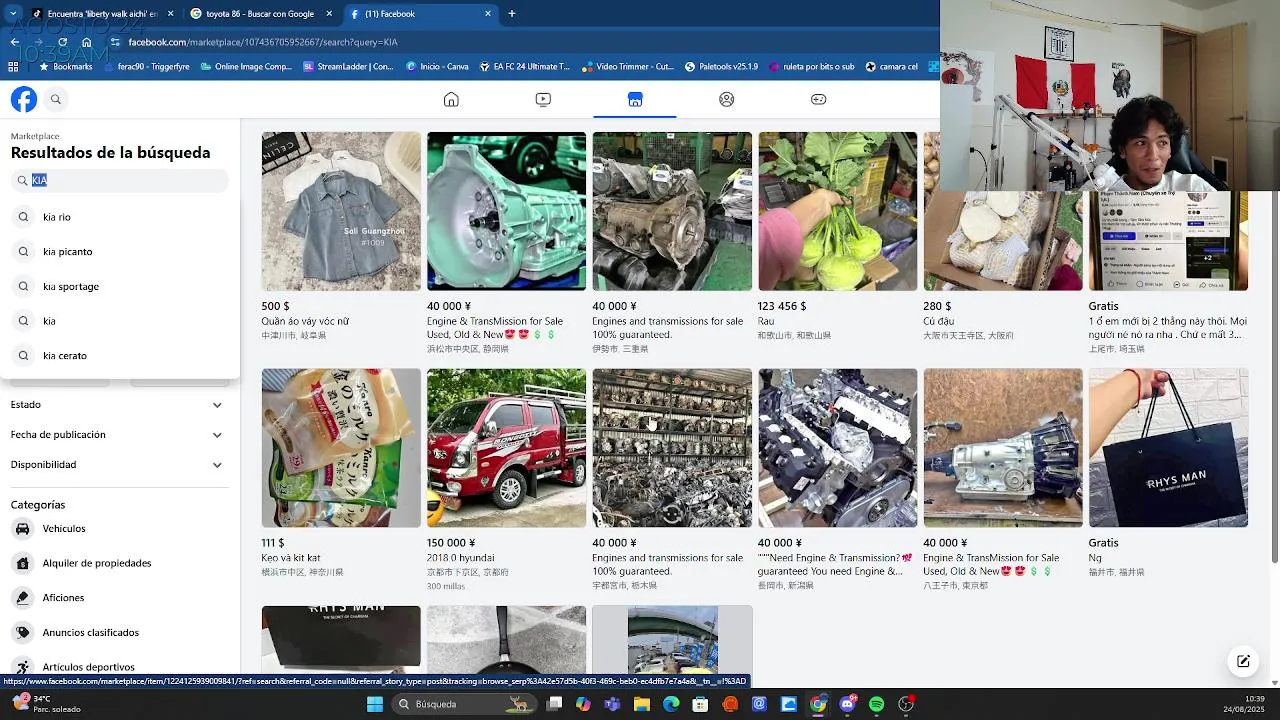Open a new browser tab

512,14
